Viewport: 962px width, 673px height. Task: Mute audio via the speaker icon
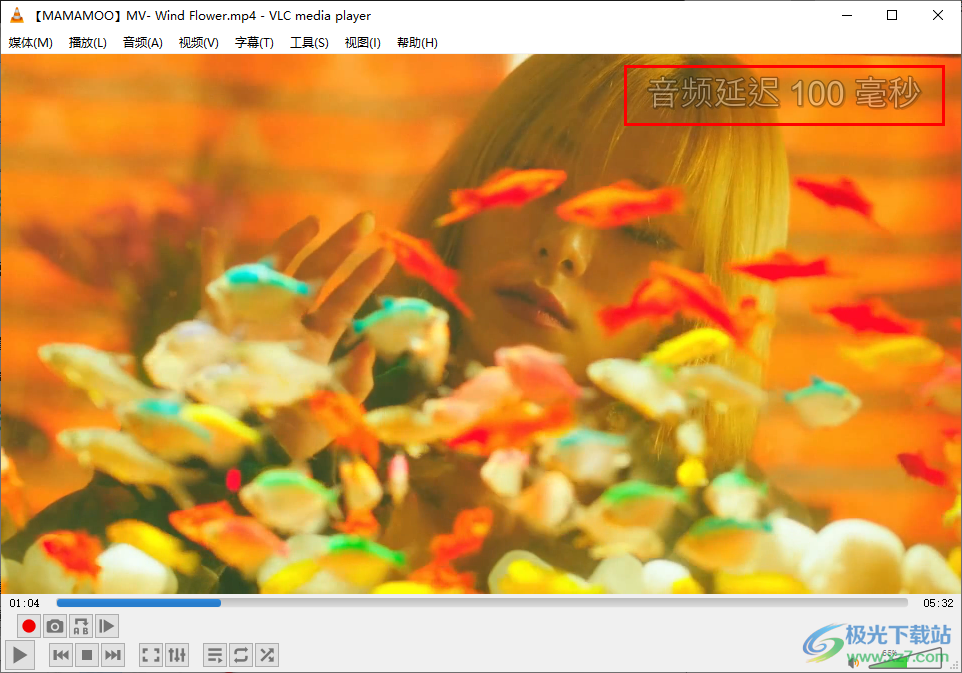(853, 662)
